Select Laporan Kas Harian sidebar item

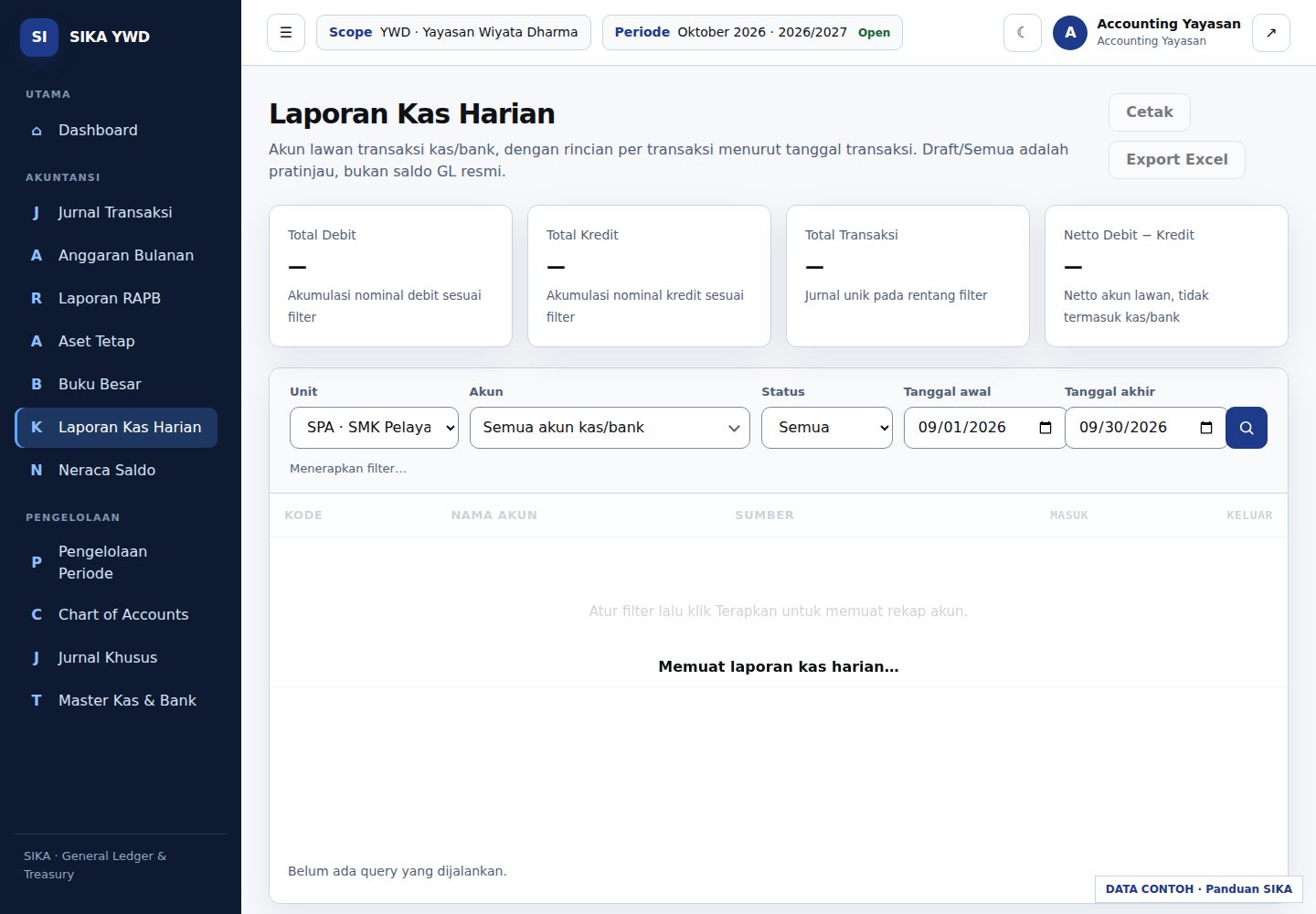[x=116, y=428]
